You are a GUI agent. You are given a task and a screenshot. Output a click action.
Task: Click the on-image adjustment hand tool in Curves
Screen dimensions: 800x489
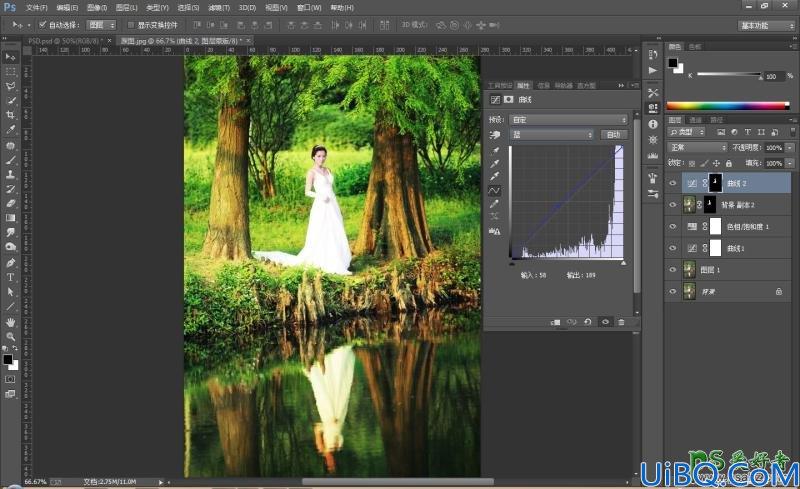[x=494, y=134]
